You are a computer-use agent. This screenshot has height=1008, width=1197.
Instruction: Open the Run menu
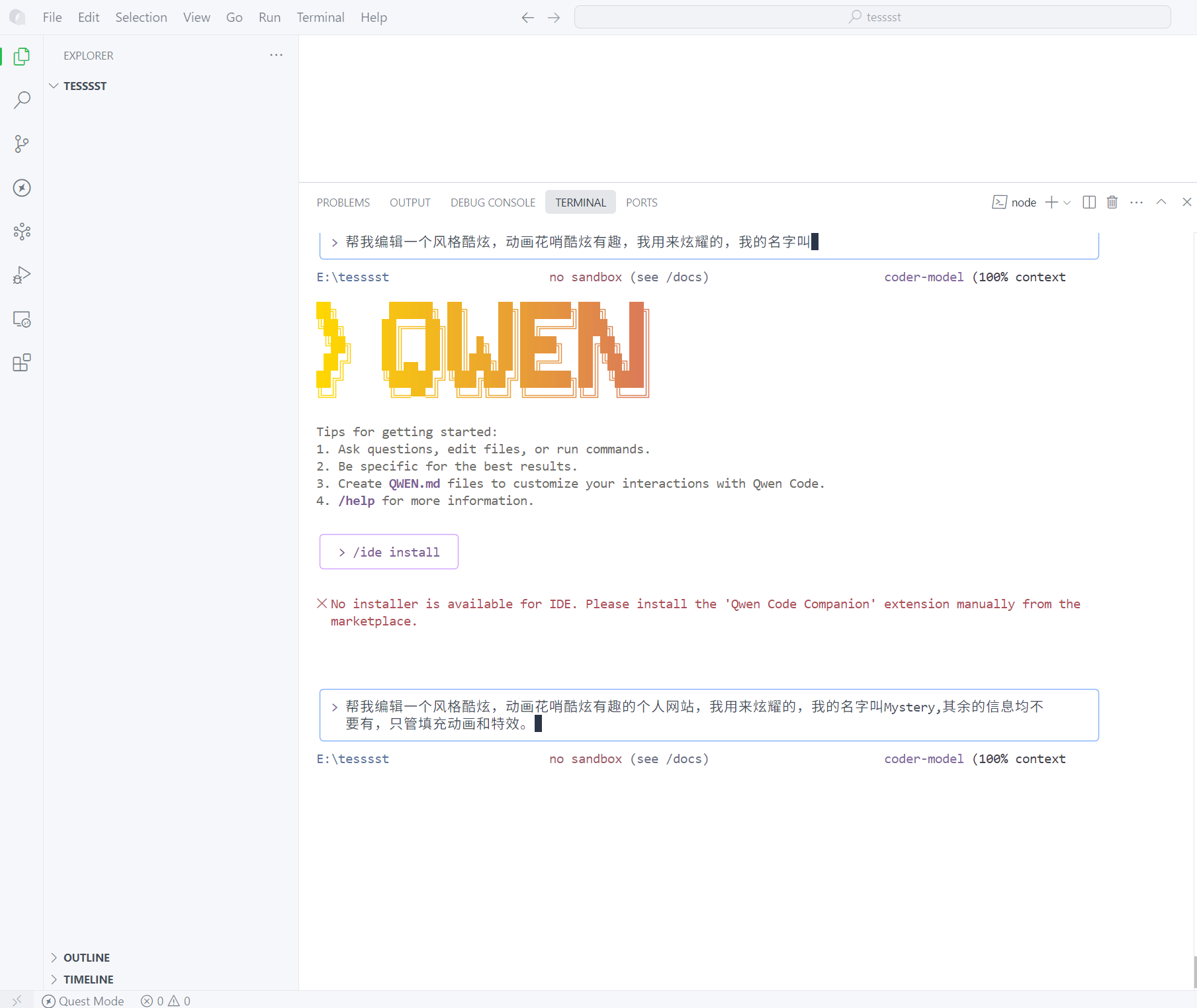pos(269,17)
